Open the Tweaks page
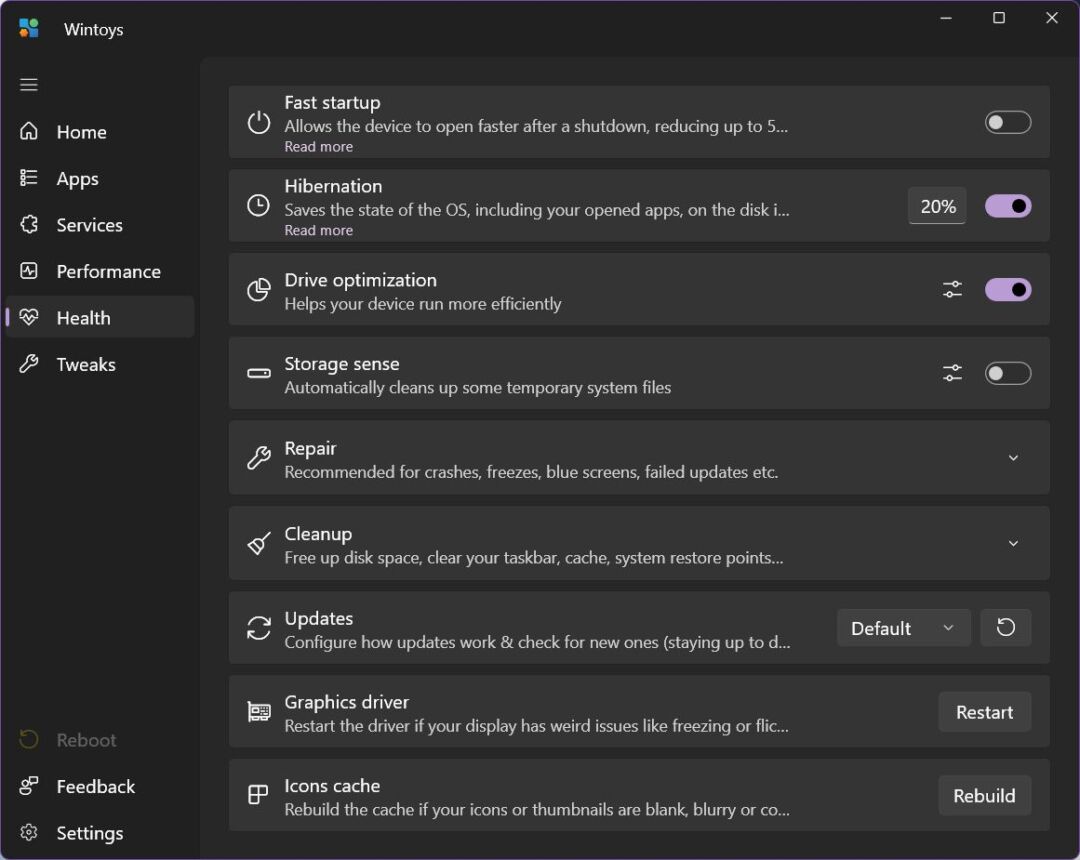1080x860 pixels. tap(100, 364)
